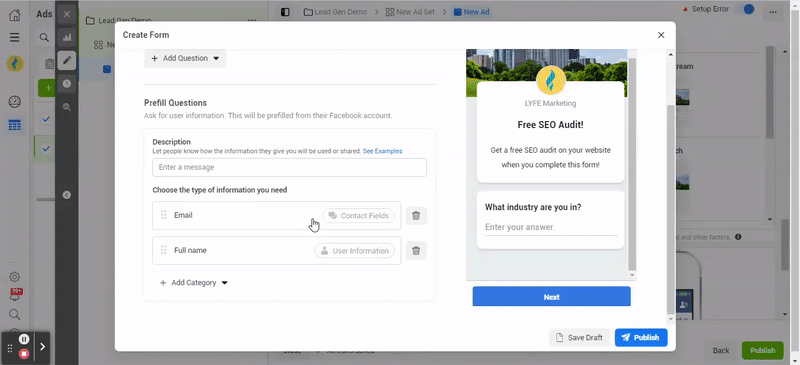
Task: Click the industry answer field in preview
Action: (551, 227)
